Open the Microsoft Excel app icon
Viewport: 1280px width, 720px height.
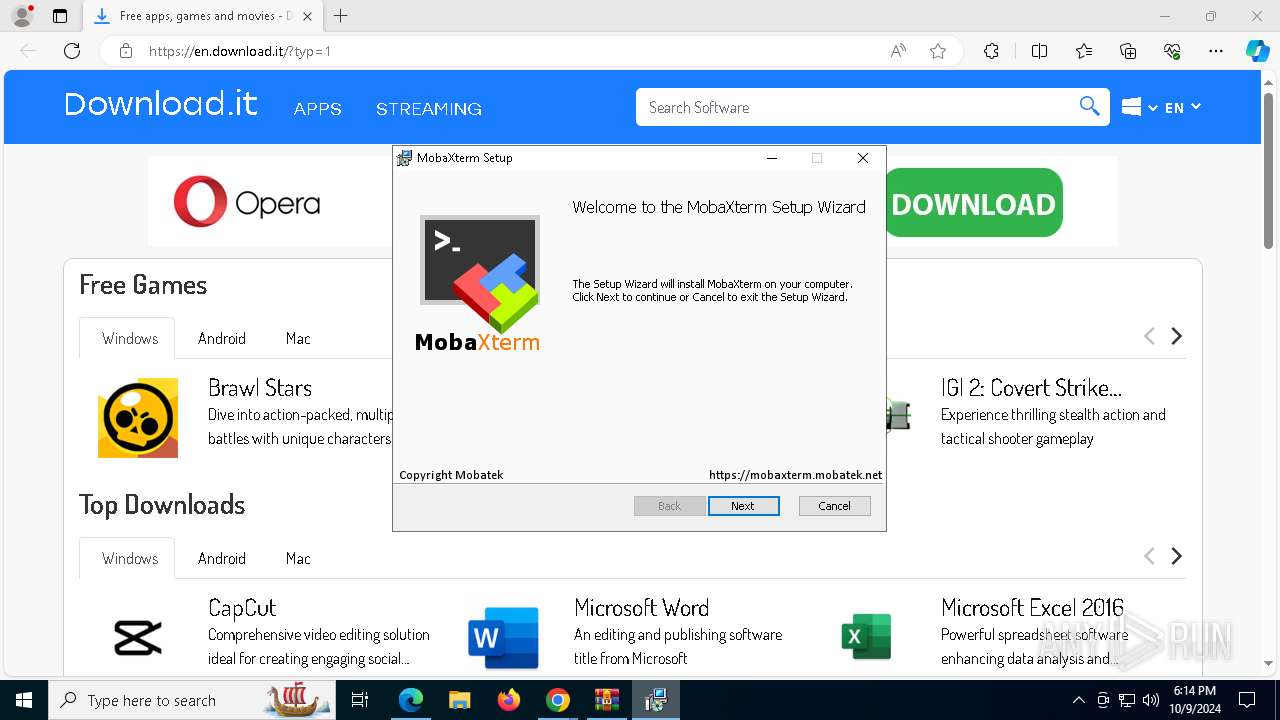(x=866, y=637)
